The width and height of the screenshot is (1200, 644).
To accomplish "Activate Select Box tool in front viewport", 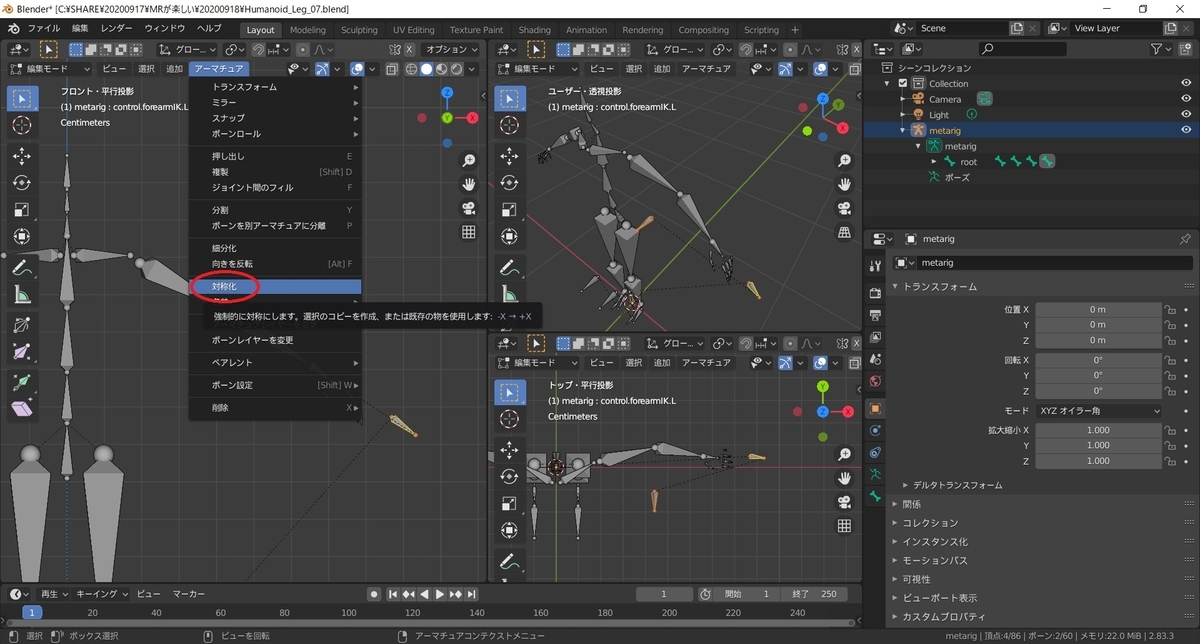I will [x=22, y=98].
